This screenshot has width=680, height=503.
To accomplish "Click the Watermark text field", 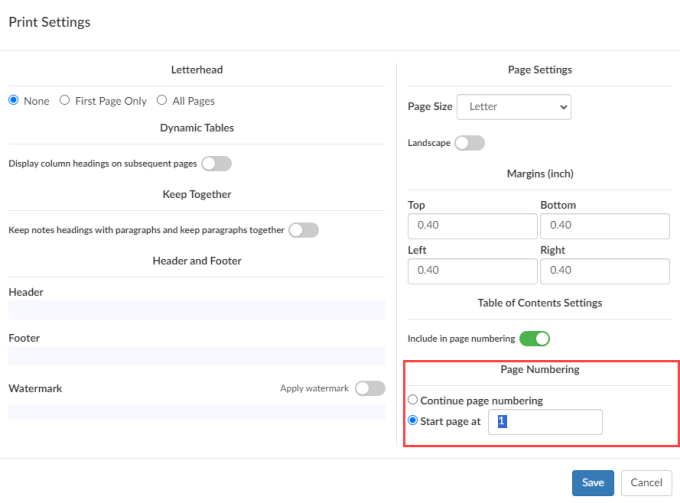I will tap(196, 412).
